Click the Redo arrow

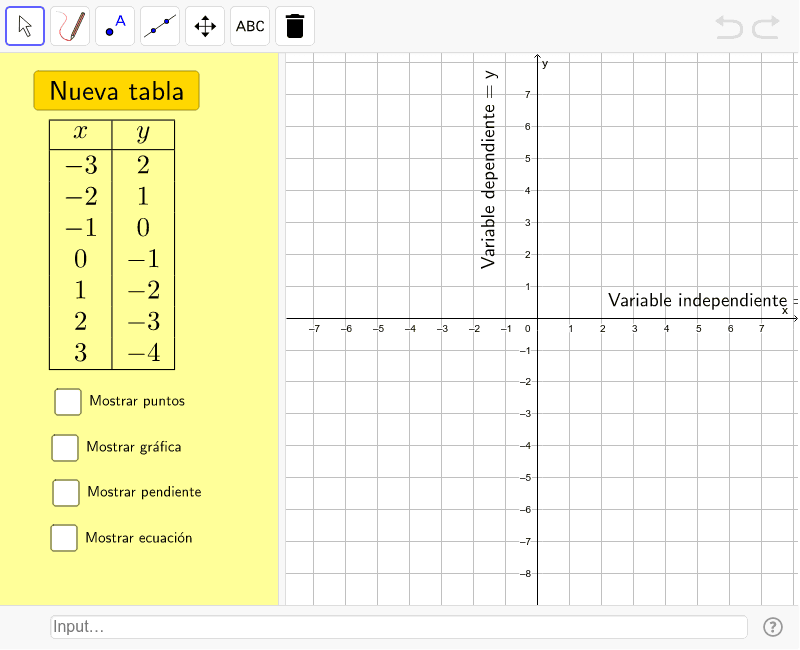tap(766, 27)
